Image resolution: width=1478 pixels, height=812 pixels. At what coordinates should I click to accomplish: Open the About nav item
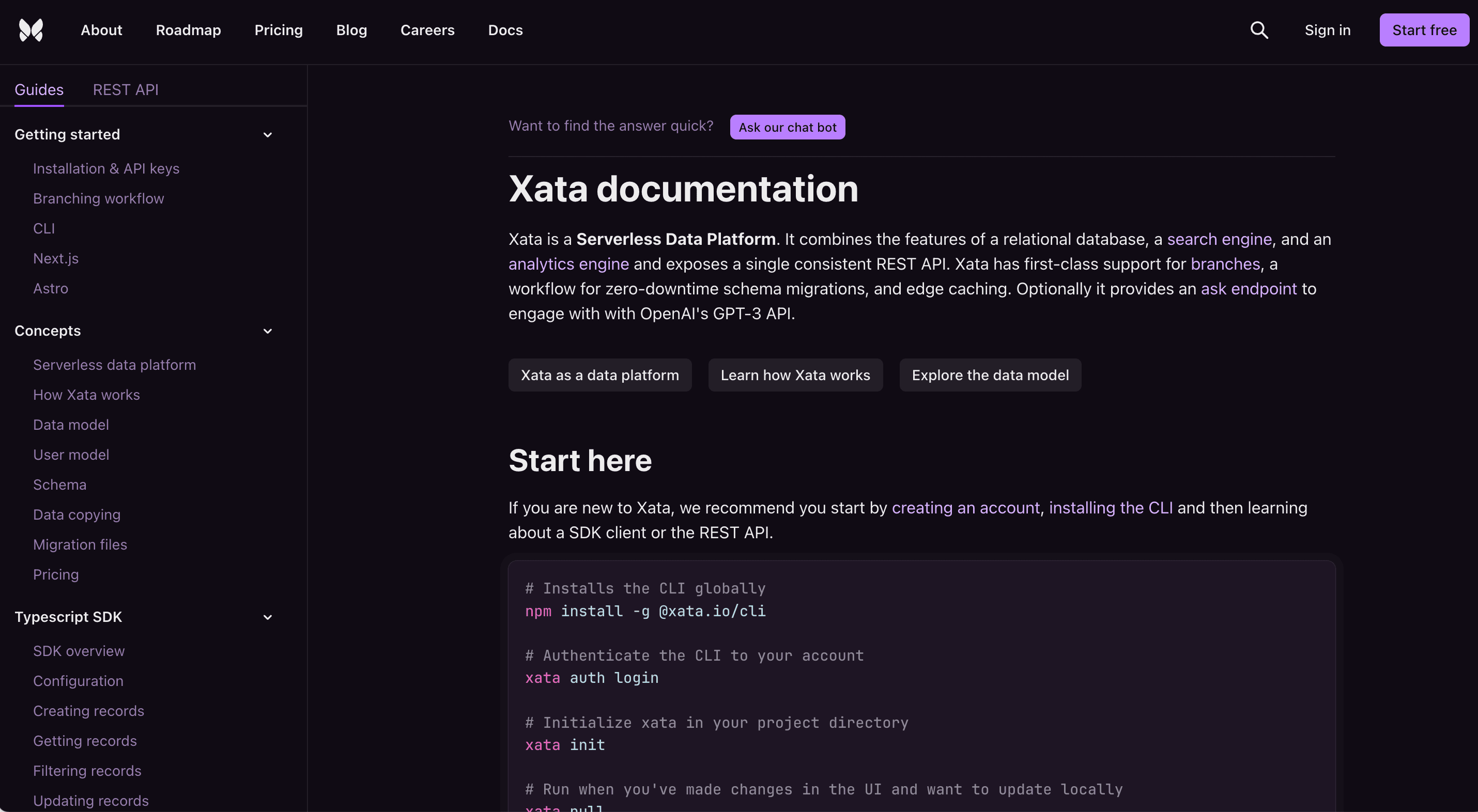click(102, 30)
